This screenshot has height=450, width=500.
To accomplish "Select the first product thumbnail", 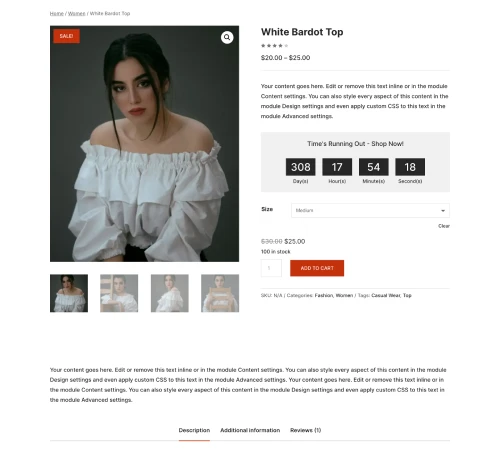I will 69,293.
